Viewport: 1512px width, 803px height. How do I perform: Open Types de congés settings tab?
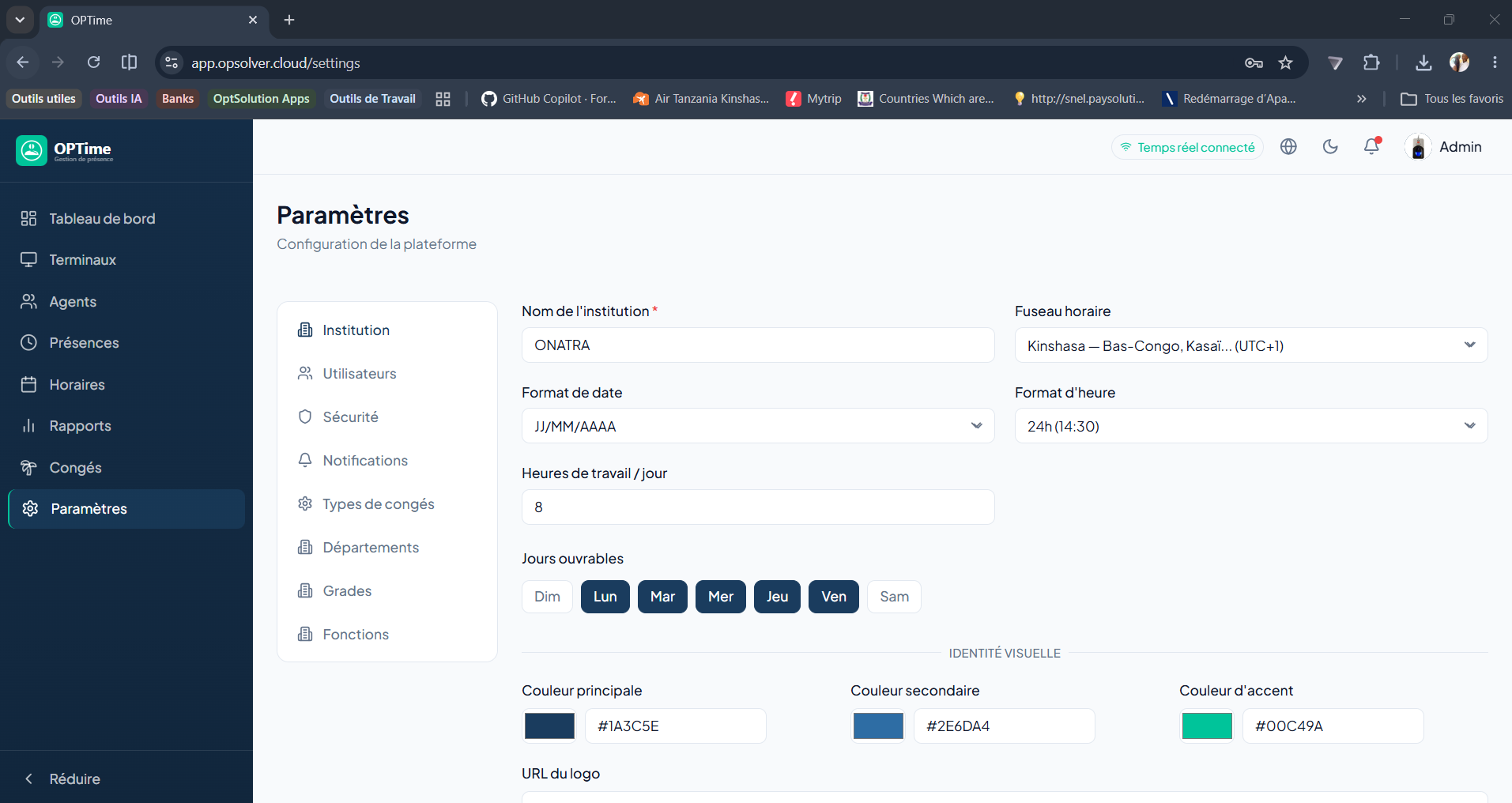point(387,504)
